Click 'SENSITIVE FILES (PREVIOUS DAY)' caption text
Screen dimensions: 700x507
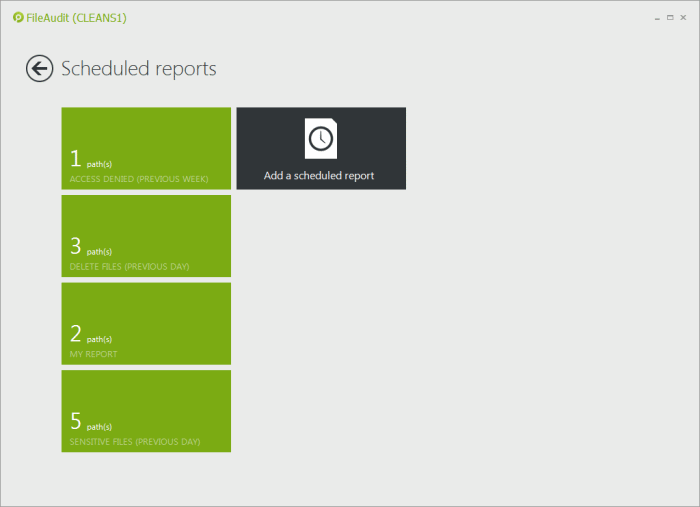(135, 441)
